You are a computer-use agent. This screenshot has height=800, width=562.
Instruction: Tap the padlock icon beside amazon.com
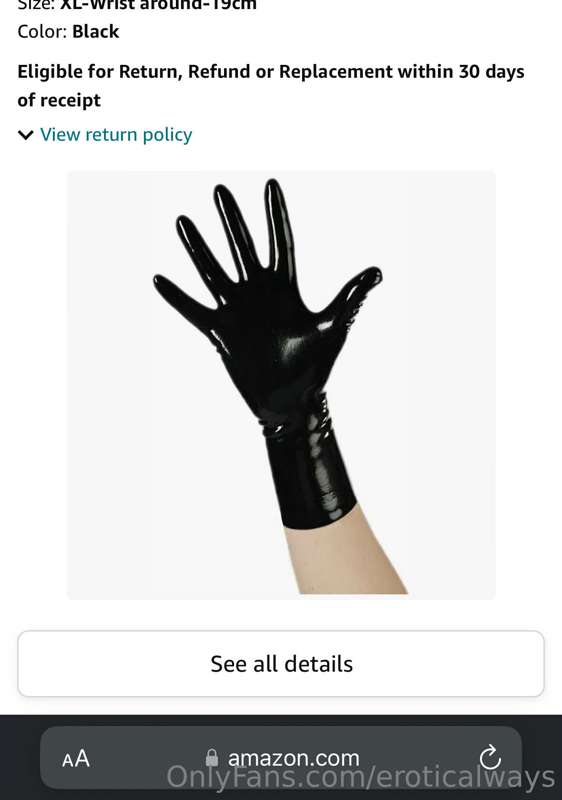point(212,758)
